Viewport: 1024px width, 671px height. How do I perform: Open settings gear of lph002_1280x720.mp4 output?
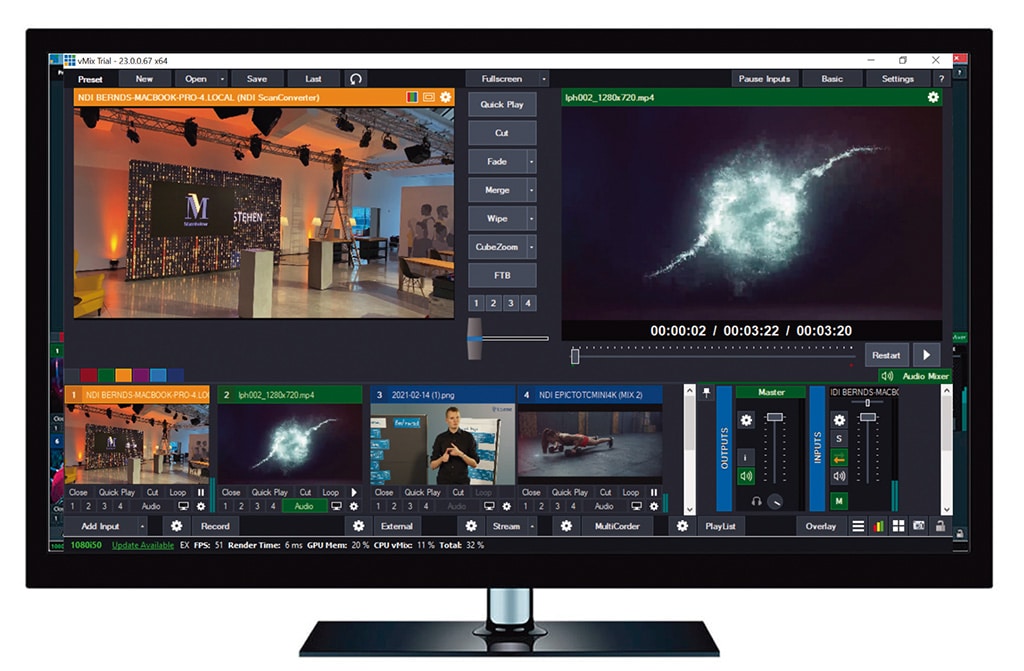[x=932, y=97]
